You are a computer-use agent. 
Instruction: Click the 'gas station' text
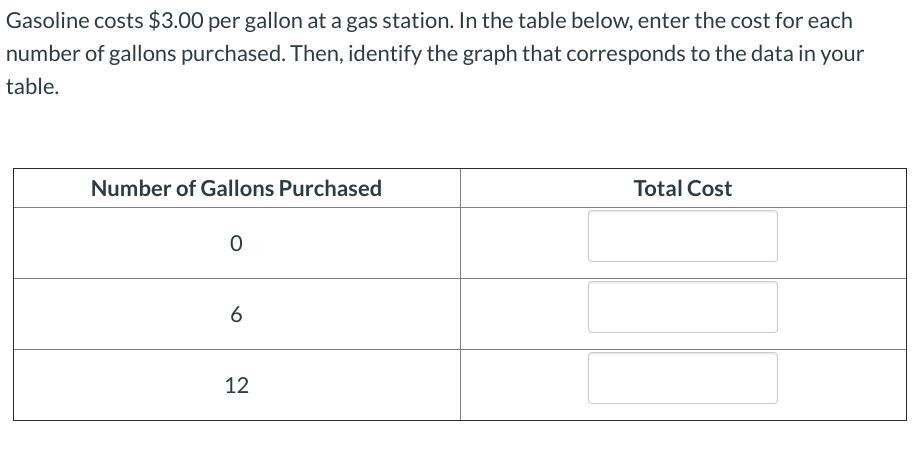pos(396,21)
